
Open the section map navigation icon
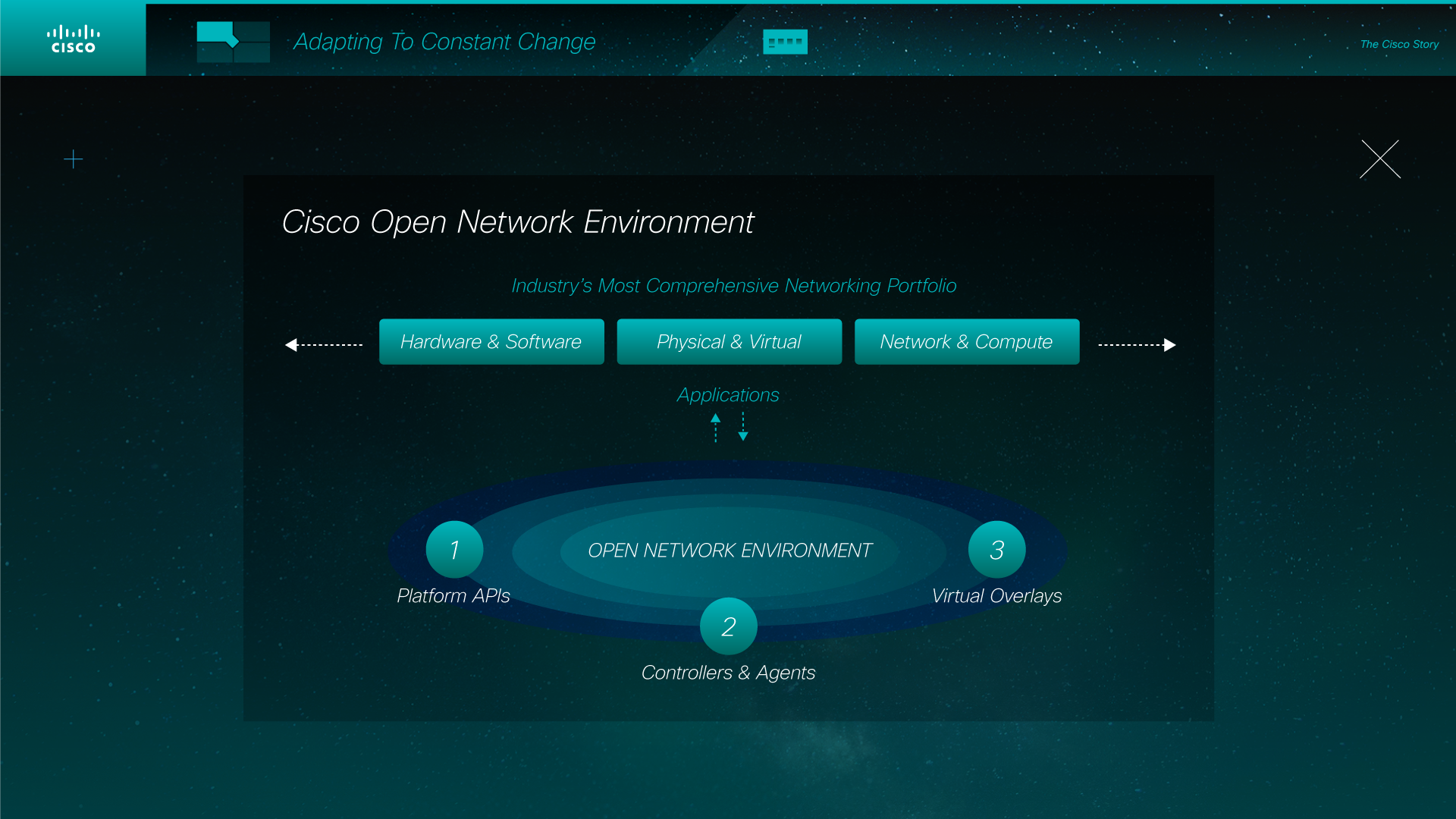pos(233,42)
